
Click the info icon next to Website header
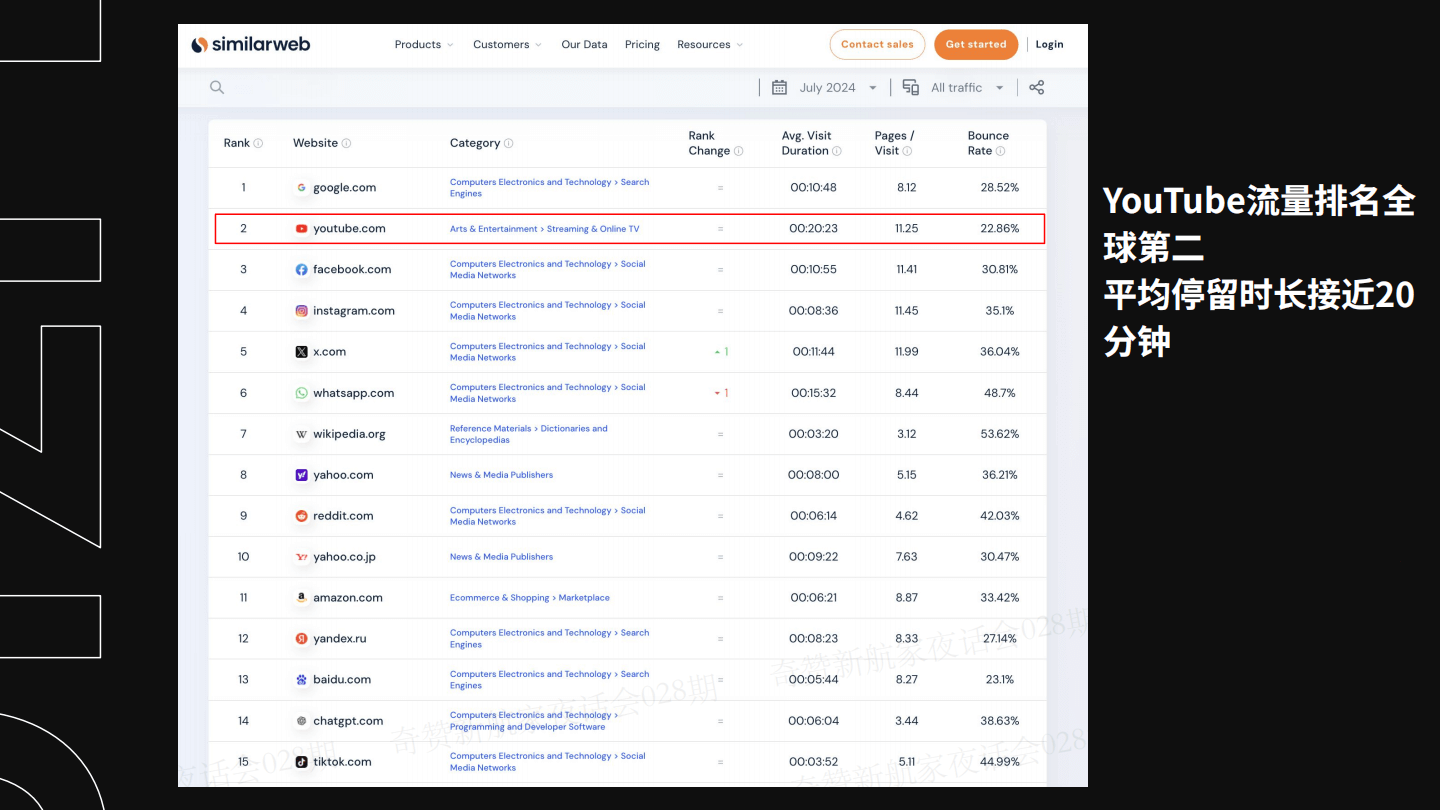tap(347, 143)
